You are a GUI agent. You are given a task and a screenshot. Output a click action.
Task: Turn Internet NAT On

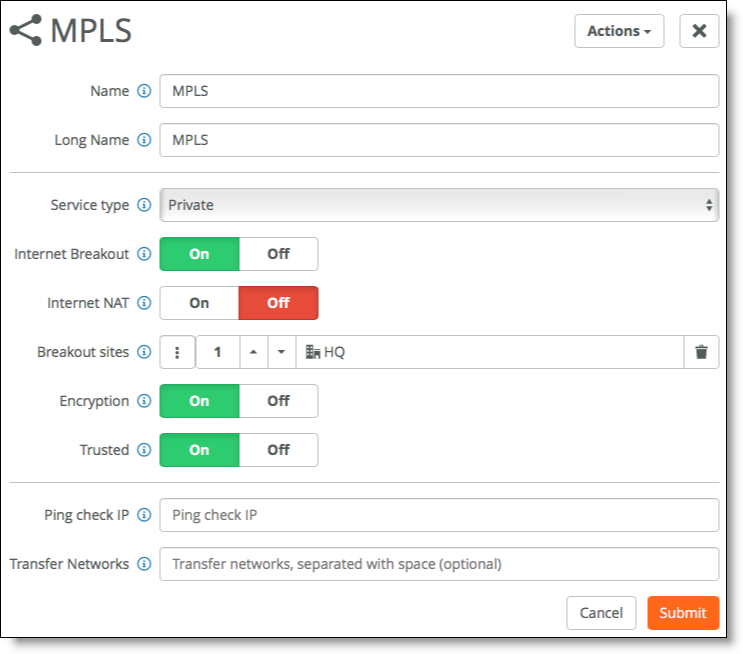[x=199, y=303]
